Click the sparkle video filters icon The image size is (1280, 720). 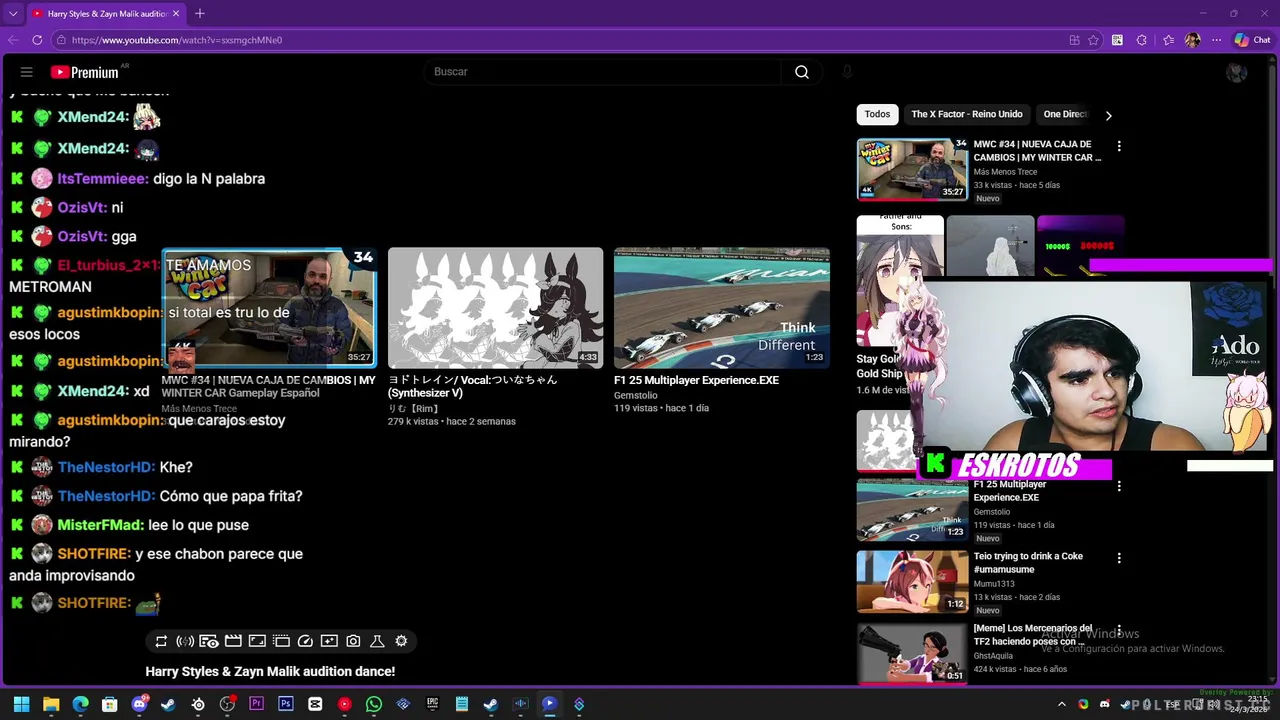click(x=329, y=641)
